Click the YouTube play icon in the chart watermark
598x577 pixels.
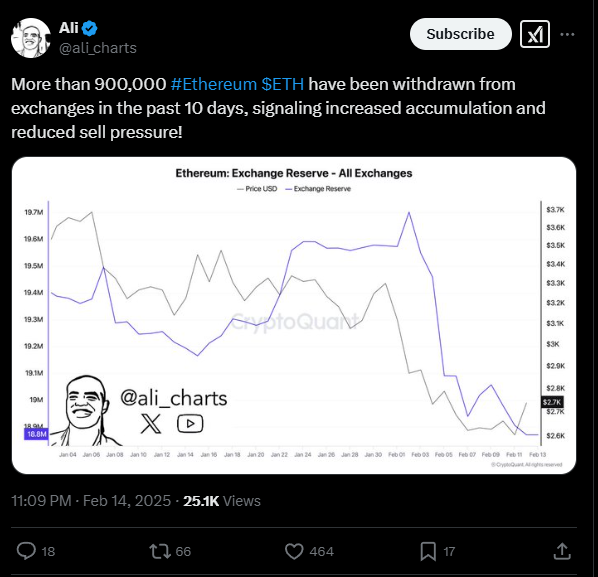pyautogui.click(x=190, y=424)
